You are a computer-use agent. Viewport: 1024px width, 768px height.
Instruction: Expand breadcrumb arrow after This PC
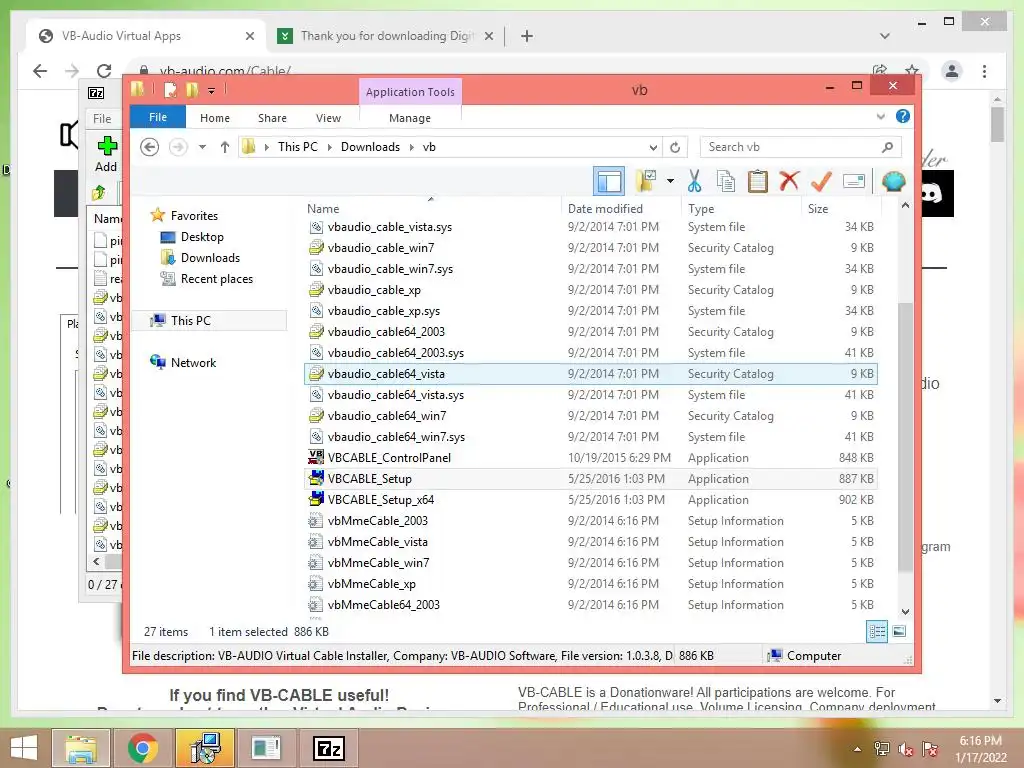pos(329,147)
